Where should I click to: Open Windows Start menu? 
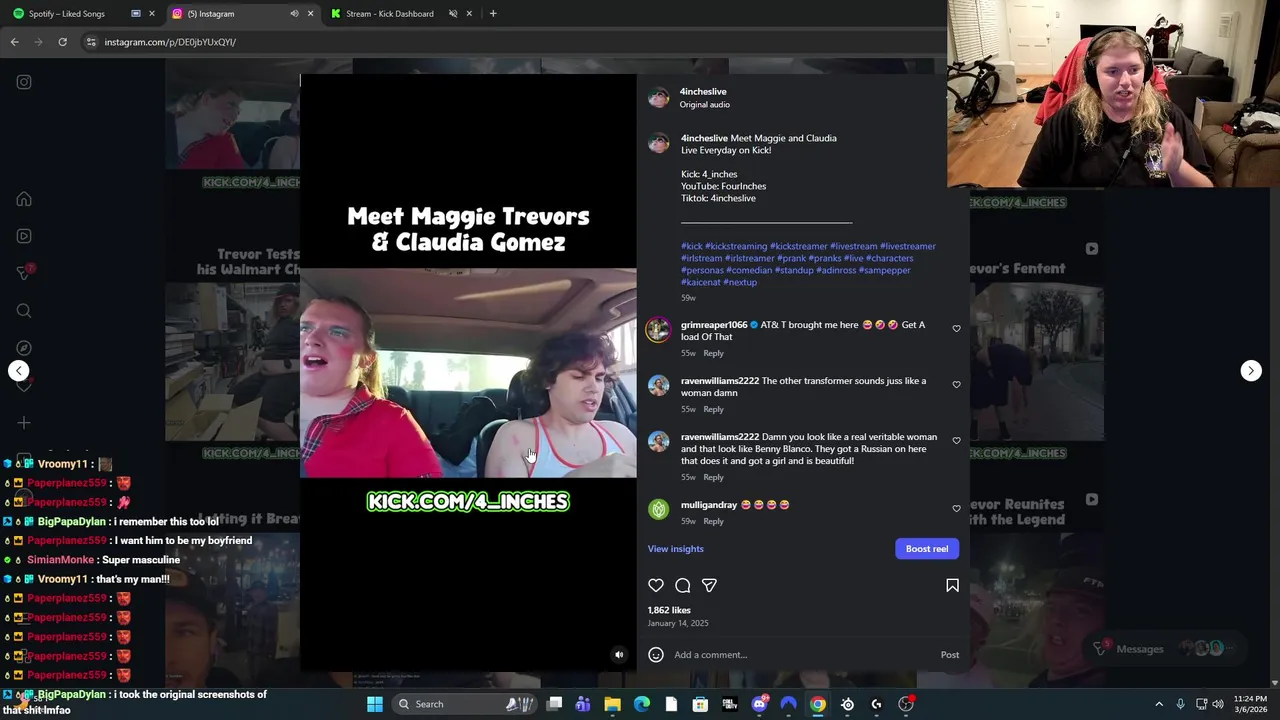tap(375, 704)
